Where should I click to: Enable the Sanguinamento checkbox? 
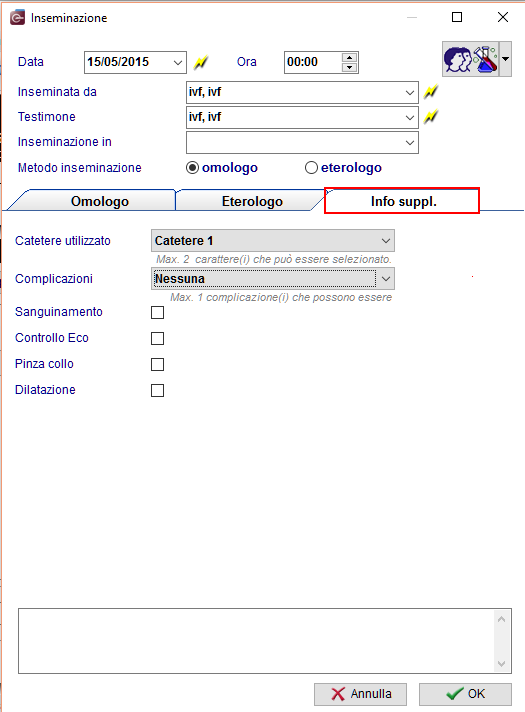pos(158,312)
